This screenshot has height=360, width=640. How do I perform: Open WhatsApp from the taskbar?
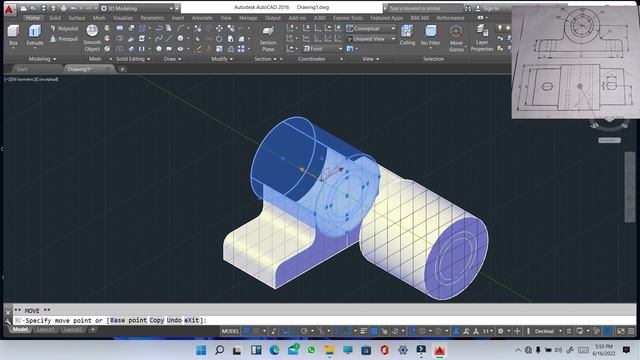311,350
